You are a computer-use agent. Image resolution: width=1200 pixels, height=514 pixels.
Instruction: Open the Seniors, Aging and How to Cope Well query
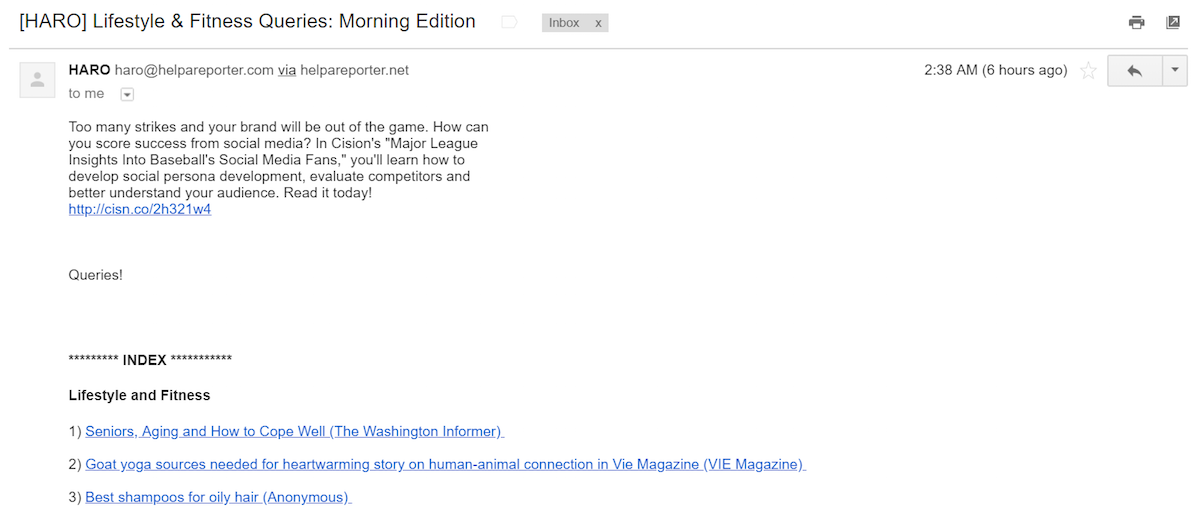tap(294, 432)
